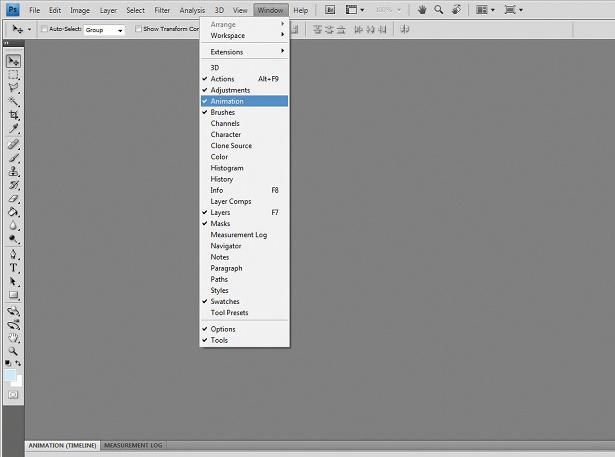Select the History Brush tool

(x=13, y=185)
